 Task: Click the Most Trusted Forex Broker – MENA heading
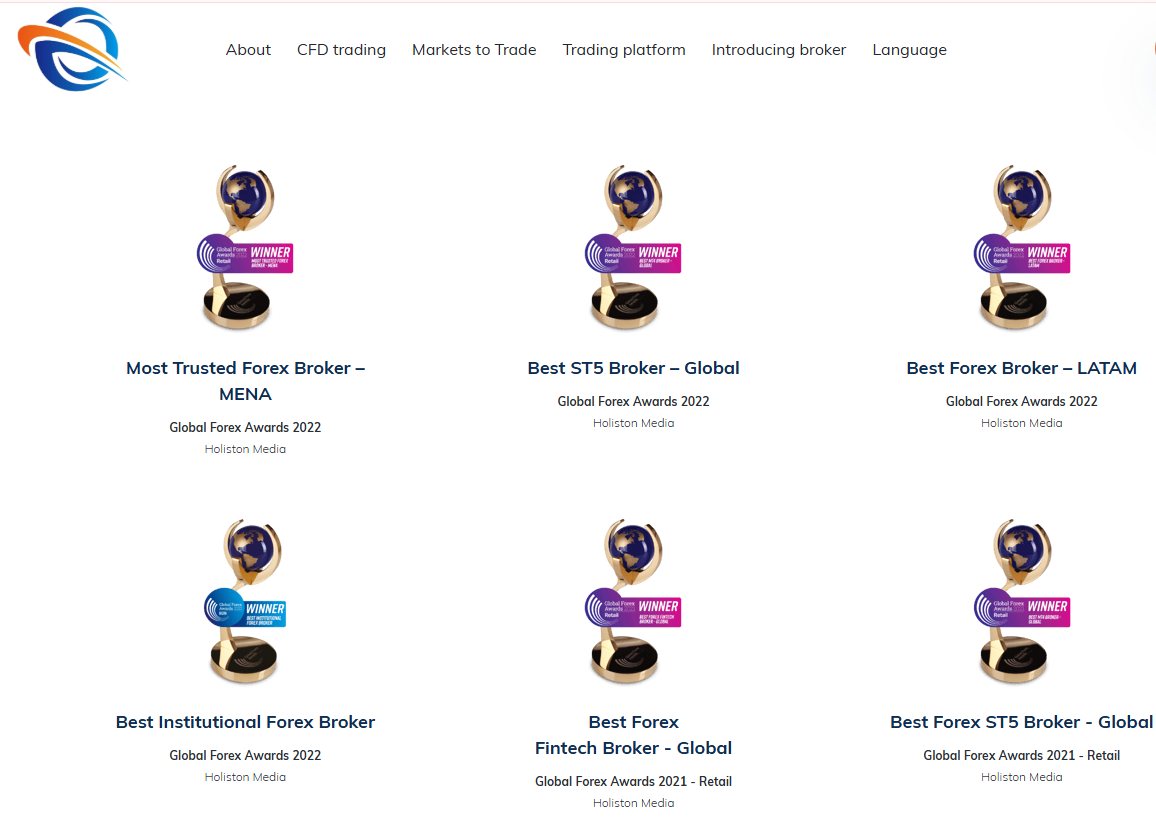[x=245, y=381]
